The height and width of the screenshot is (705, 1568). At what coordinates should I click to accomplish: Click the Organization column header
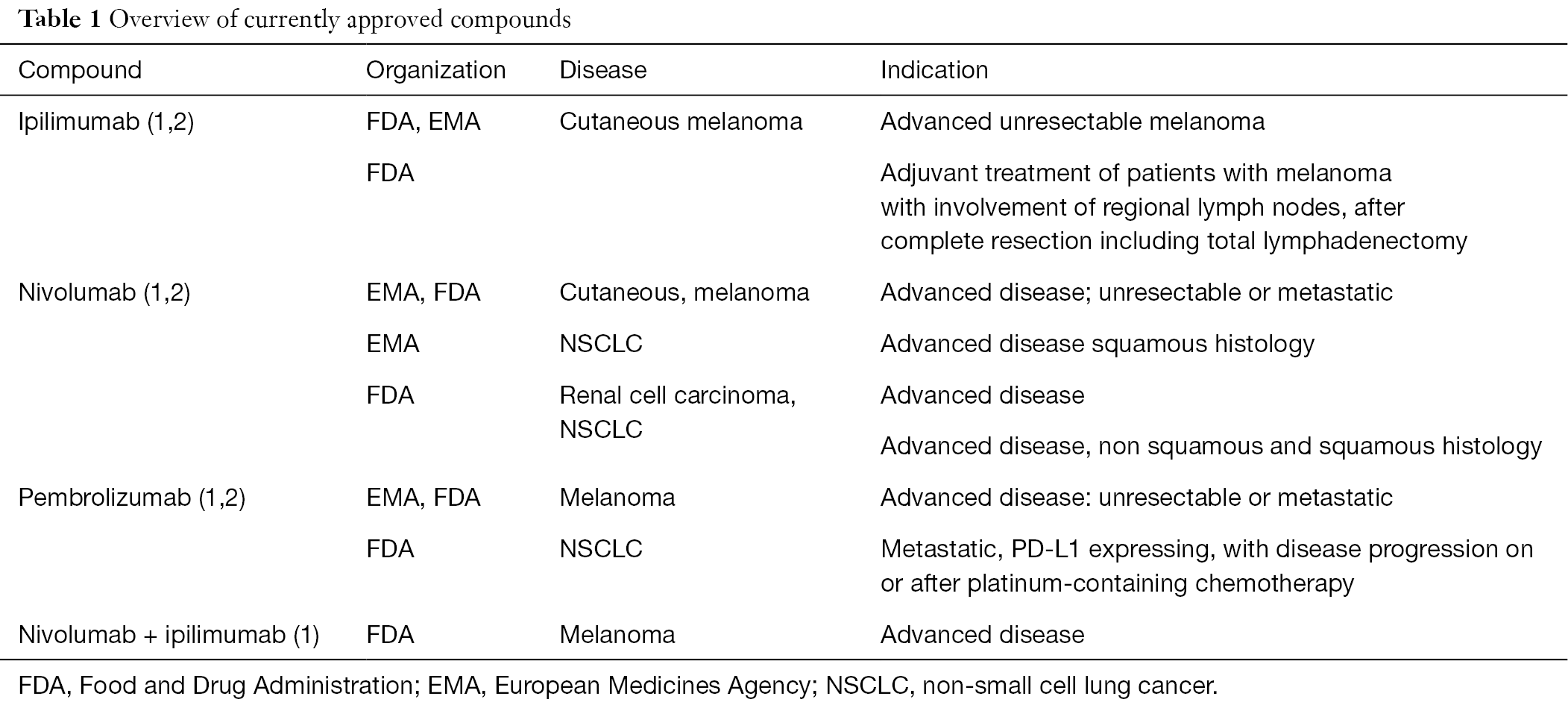pos(435,70)
